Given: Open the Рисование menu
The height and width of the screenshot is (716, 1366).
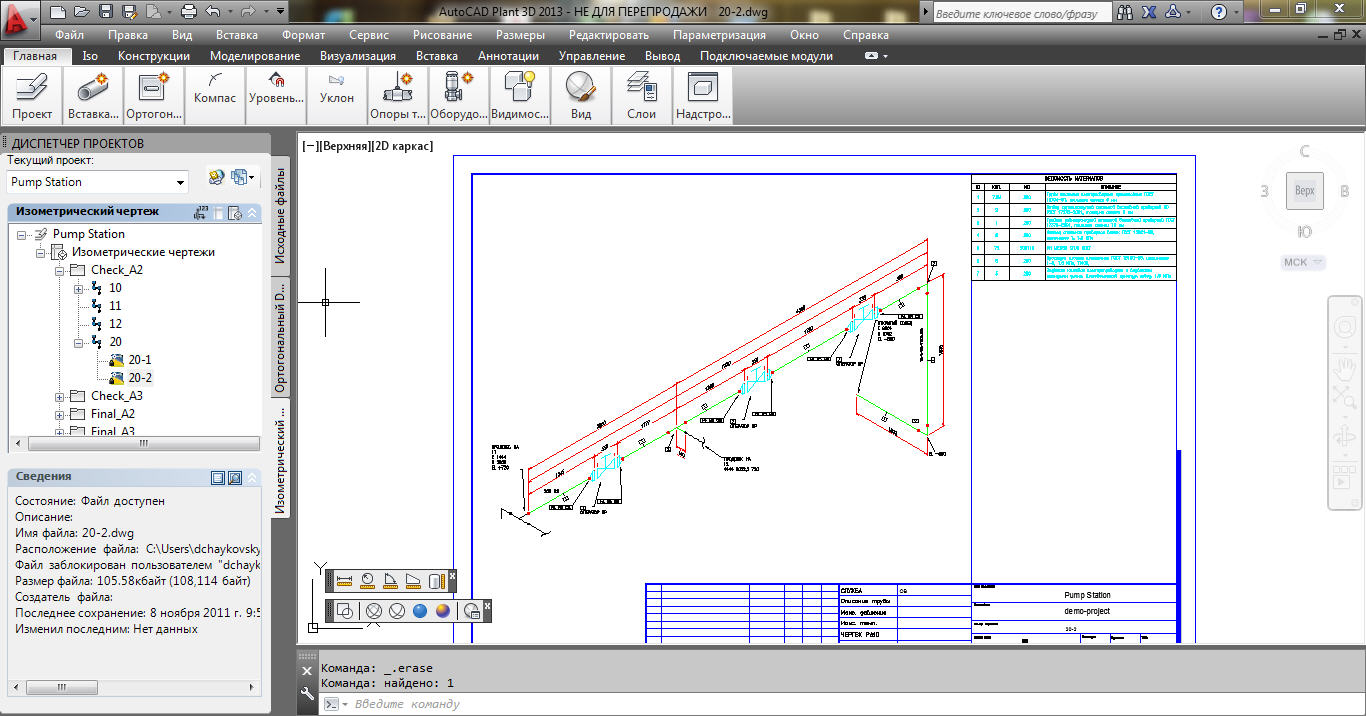Looking at the screenshot, I should [x=442, y=35].
